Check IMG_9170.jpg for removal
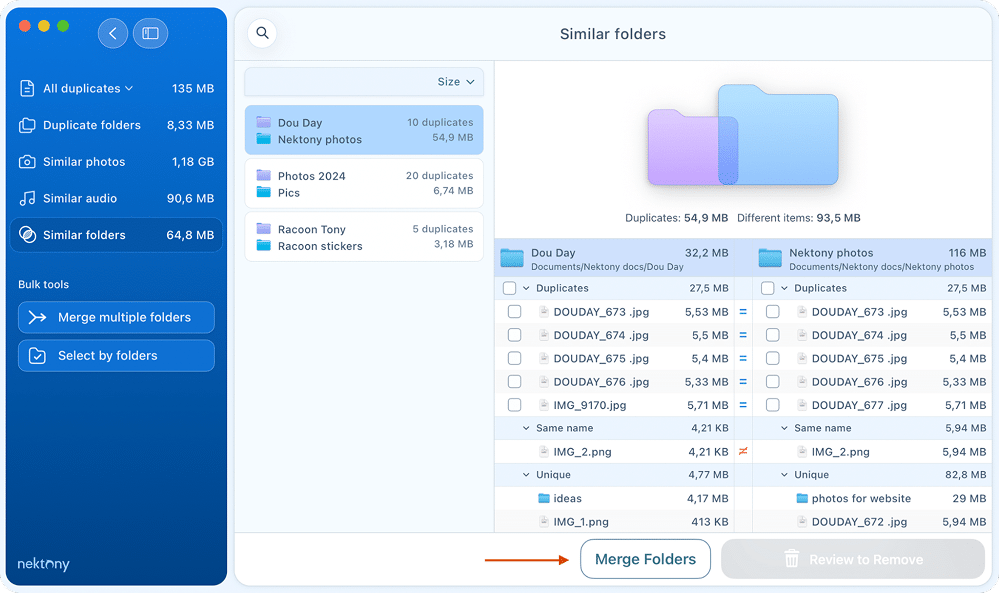This screenshot has width=999, height=593. [x=515, y=405]
